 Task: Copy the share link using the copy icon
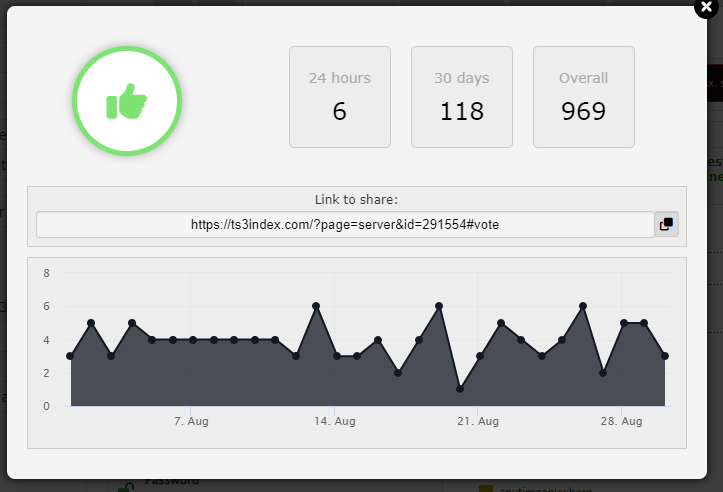pos(666,225)
